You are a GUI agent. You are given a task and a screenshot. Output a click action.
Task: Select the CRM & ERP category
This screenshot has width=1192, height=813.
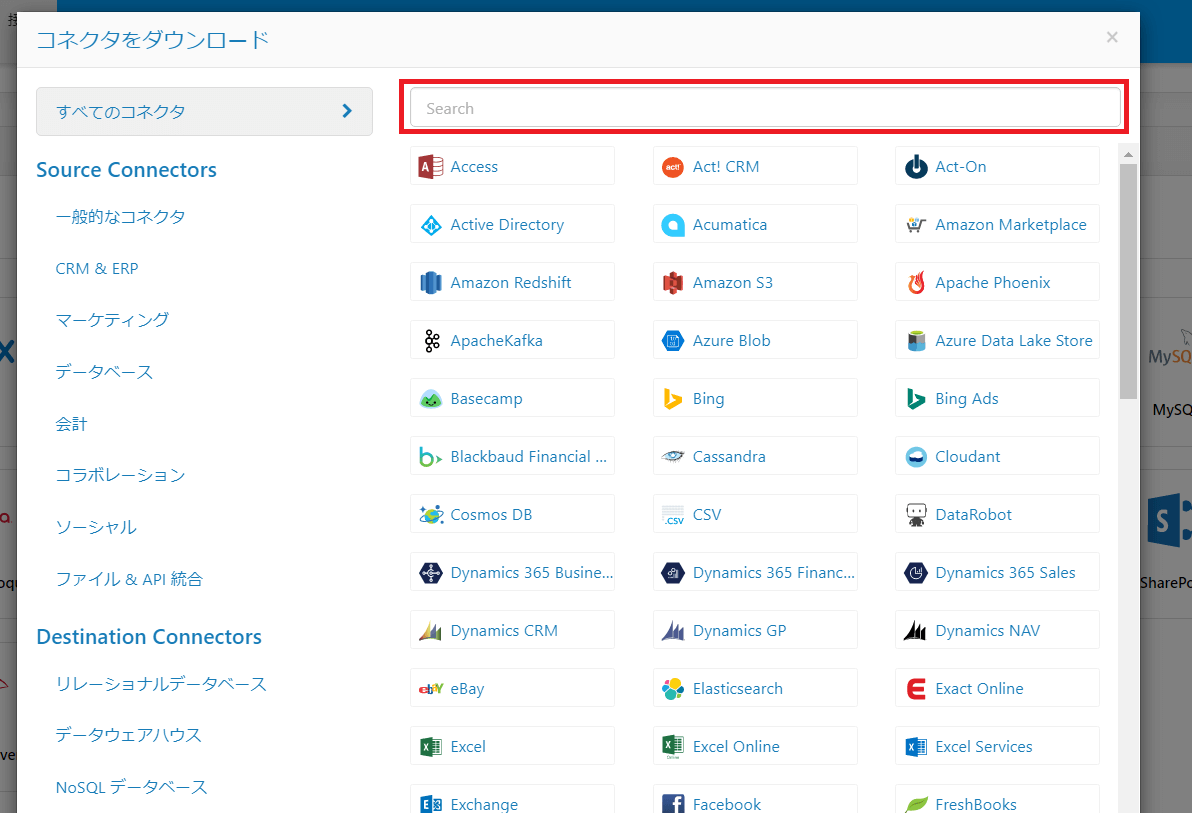click(97, 268)
